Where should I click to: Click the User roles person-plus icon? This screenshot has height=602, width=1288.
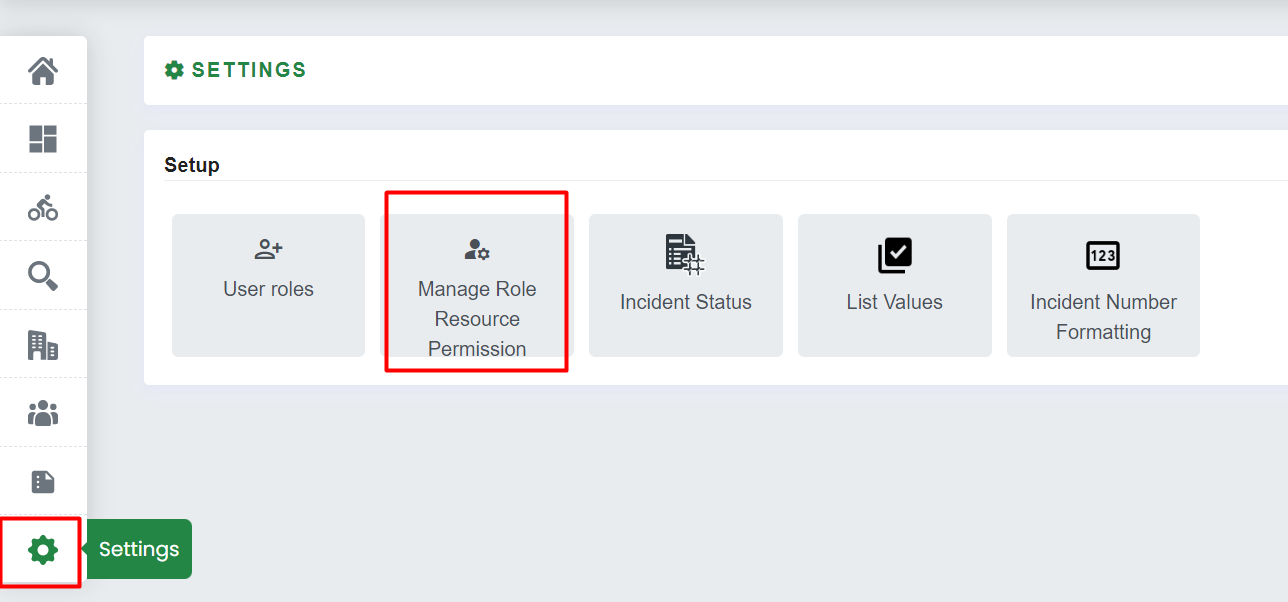pos(268,249)
